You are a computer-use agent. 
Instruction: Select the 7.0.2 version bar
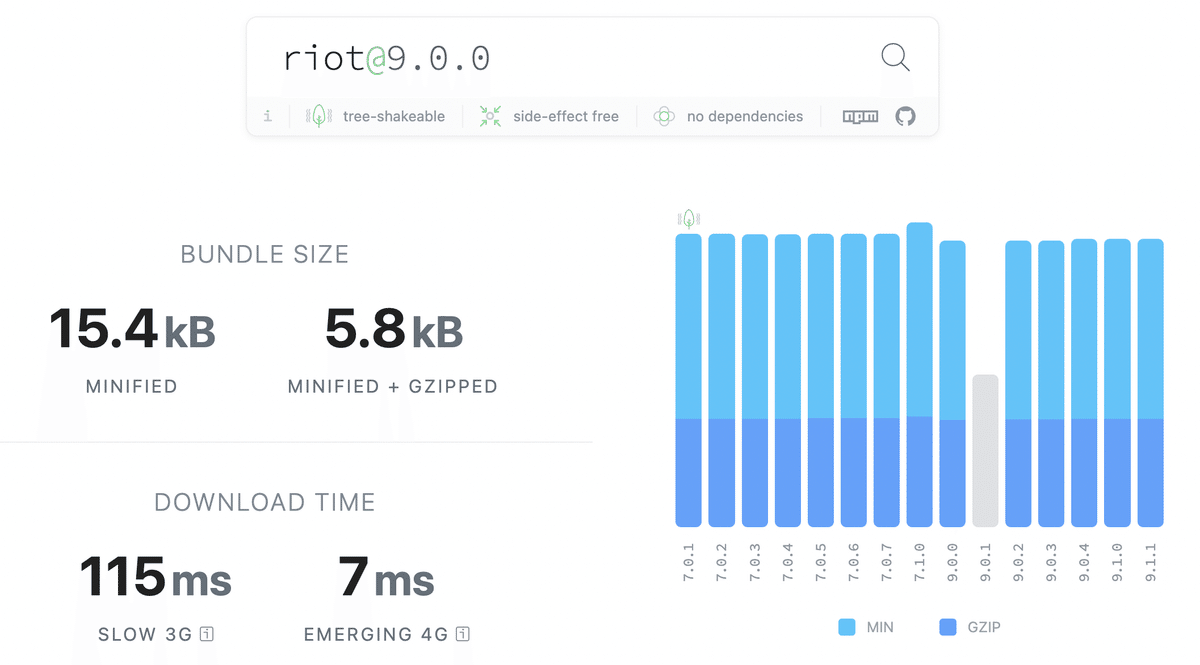coord(722,380)
